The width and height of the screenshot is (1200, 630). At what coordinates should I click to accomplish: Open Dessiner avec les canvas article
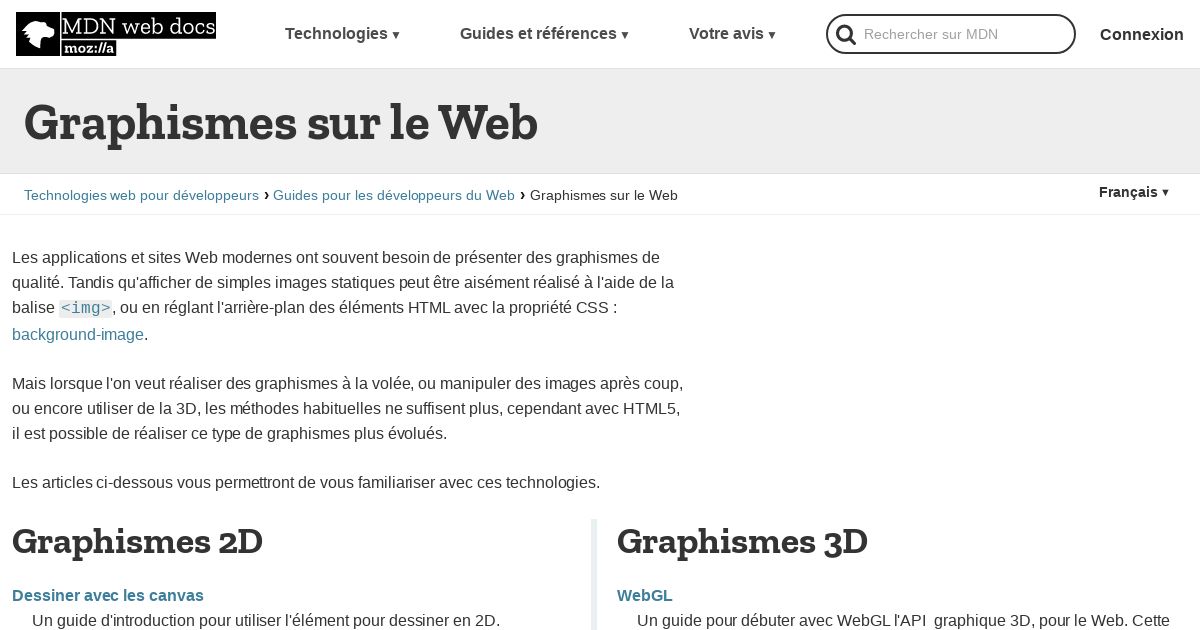tap(108, 596)
